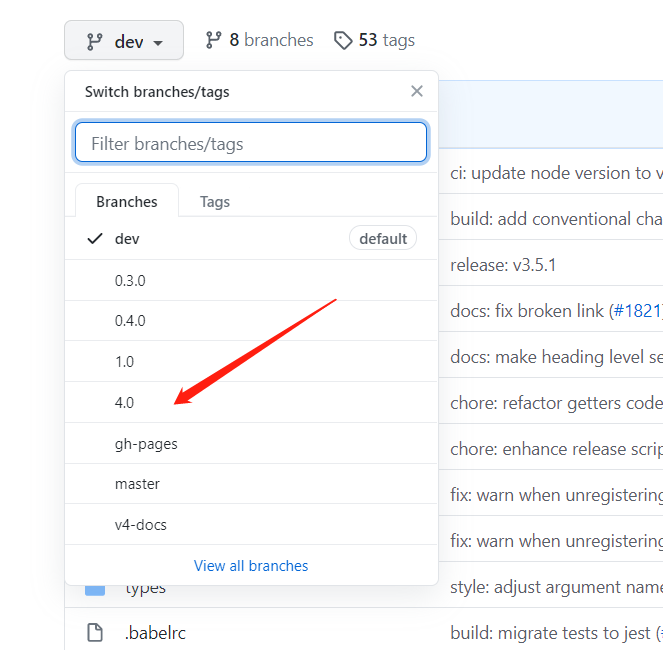Select the Branches tab

(x=127, y=201)
